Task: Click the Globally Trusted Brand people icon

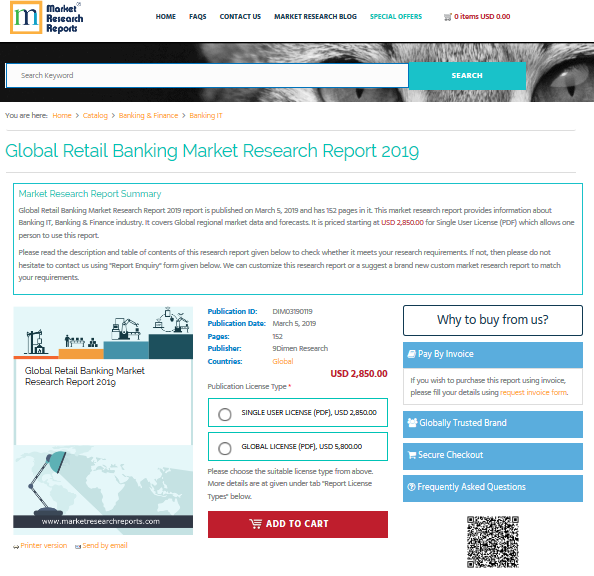Action: click(x=412, y=423)
